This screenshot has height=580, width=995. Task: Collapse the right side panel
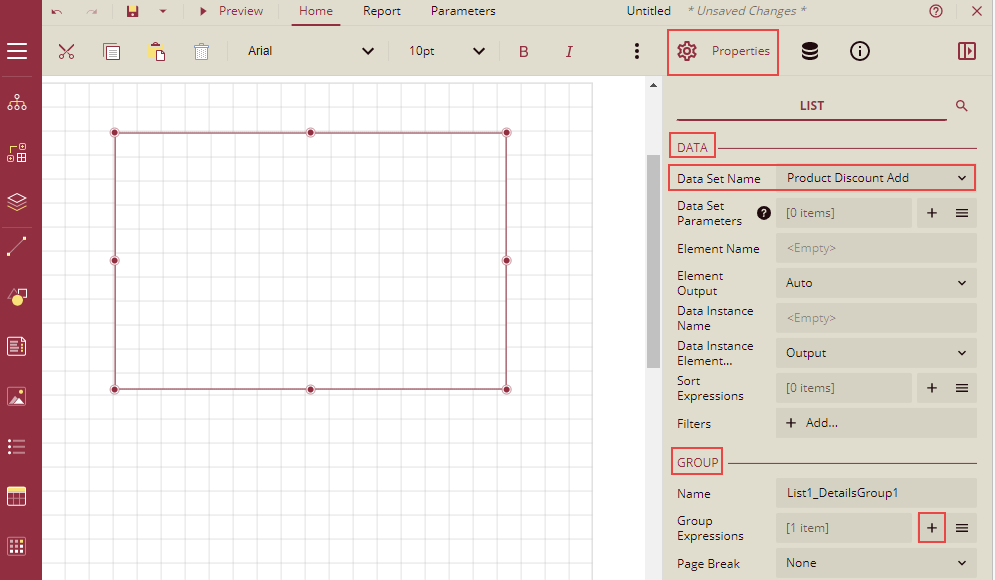[966, 51]
